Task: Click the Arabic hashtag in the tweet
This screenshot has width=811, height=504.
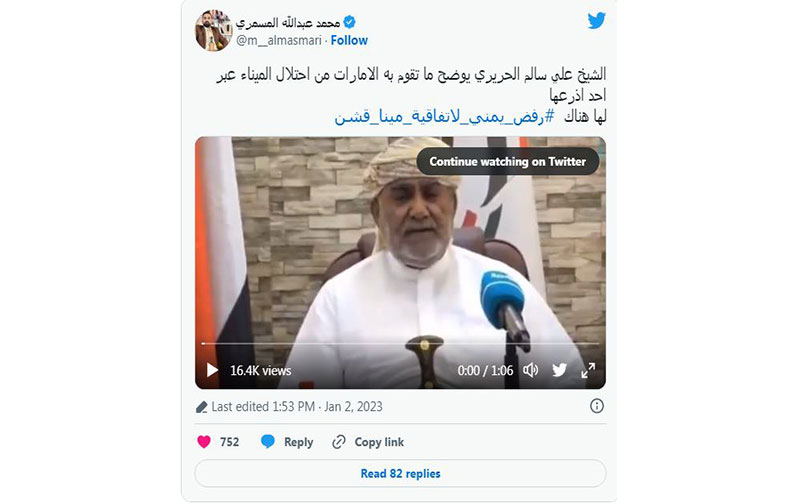Action: 445,116
